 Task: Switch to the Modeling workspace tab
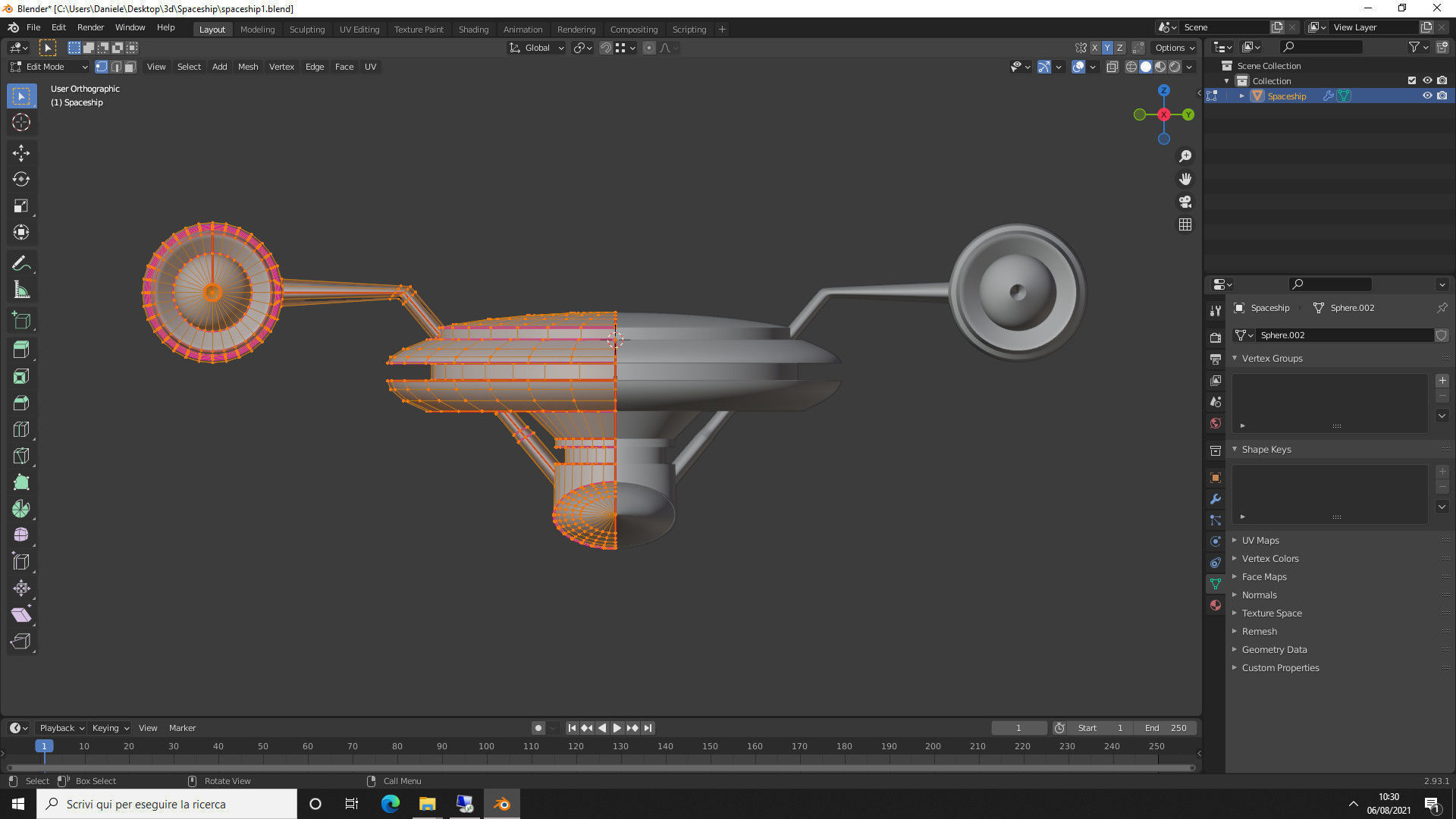pyautogui.click(x=257, y=30)
